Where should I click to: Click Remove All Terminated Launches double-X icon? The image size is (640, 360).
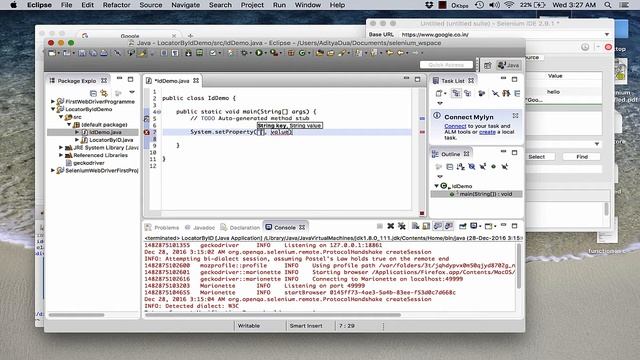[x=402, y=226]
